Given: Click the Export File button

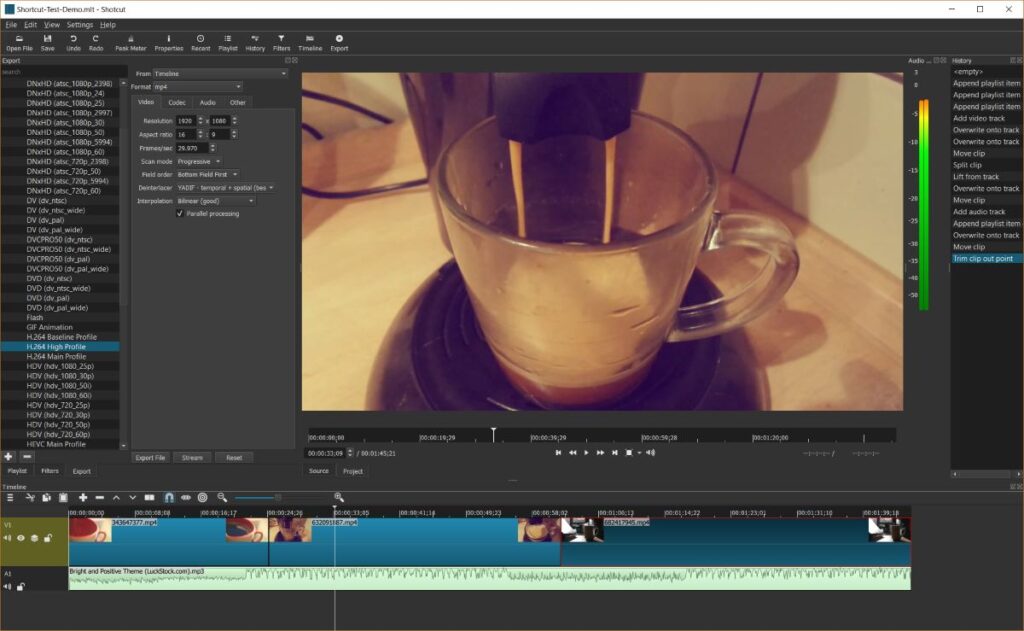Looking at the screenshot, I should pyautogui.click(x=151, y=458).
